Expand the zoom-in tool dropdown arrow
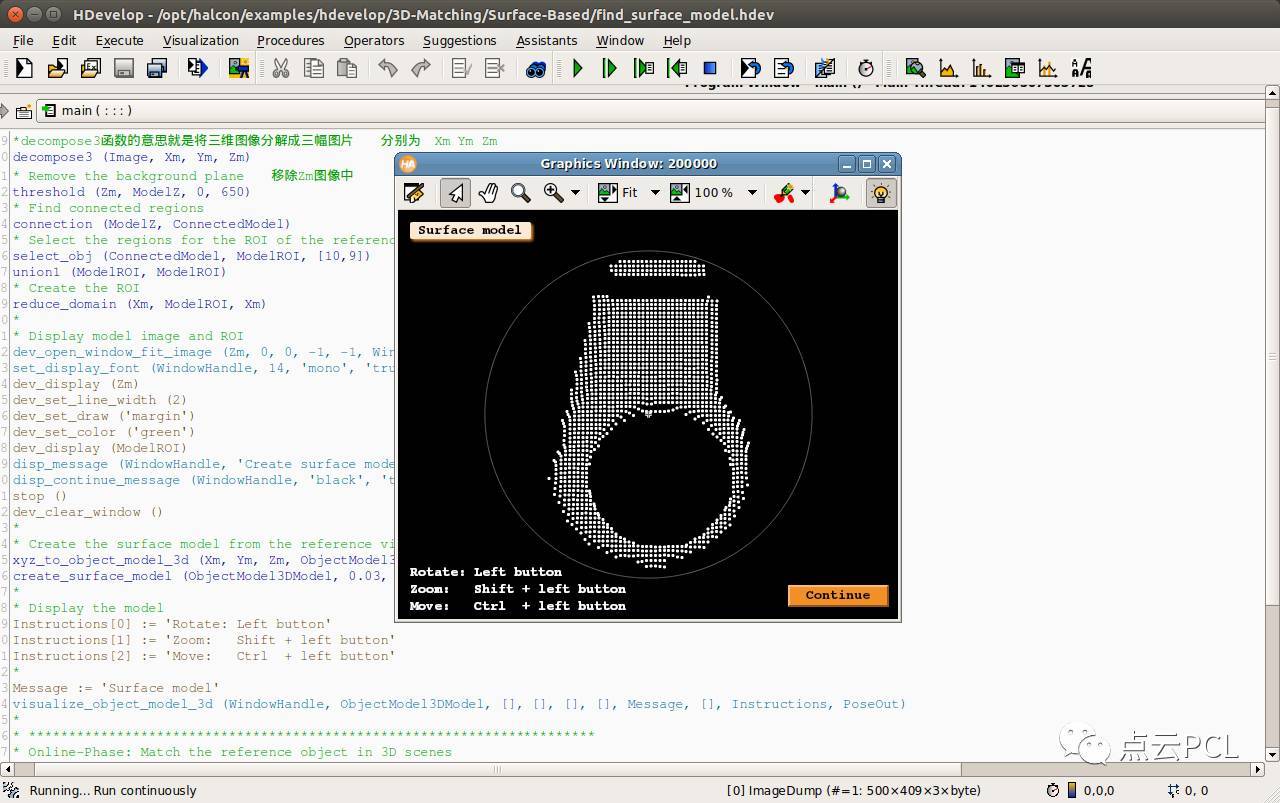Viewport: 1280px width, 803px height. click(x=575, y=193)
